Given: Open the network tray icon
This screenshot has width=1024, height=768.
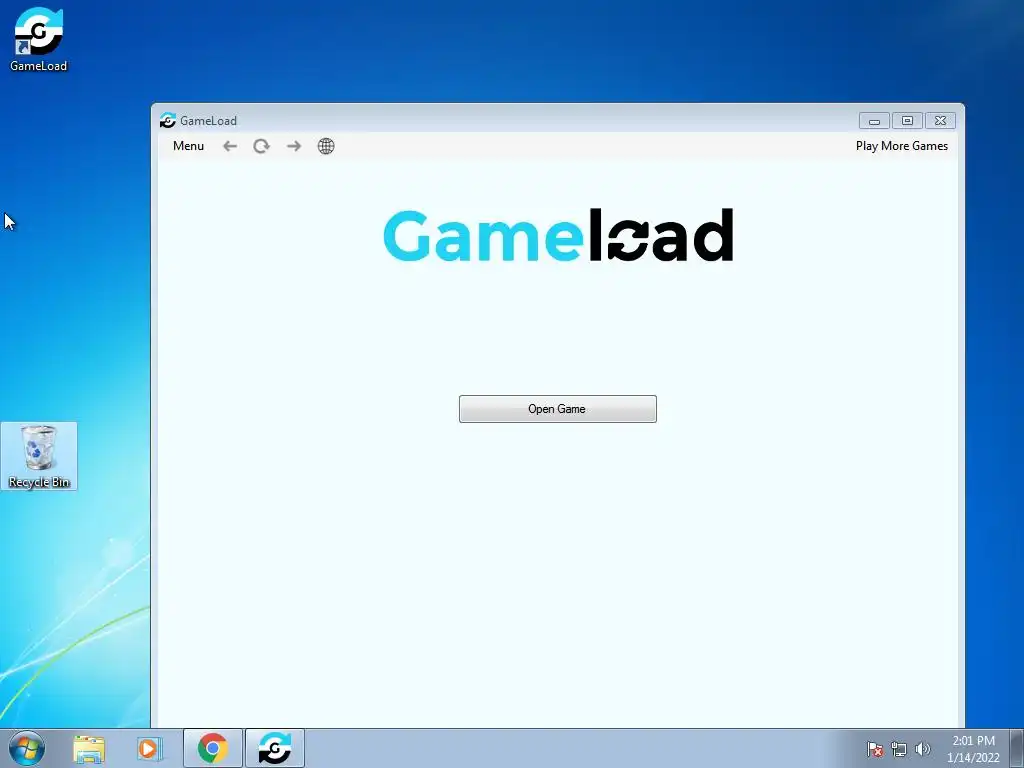Looking at the screenshot, I should click(899, 749).
